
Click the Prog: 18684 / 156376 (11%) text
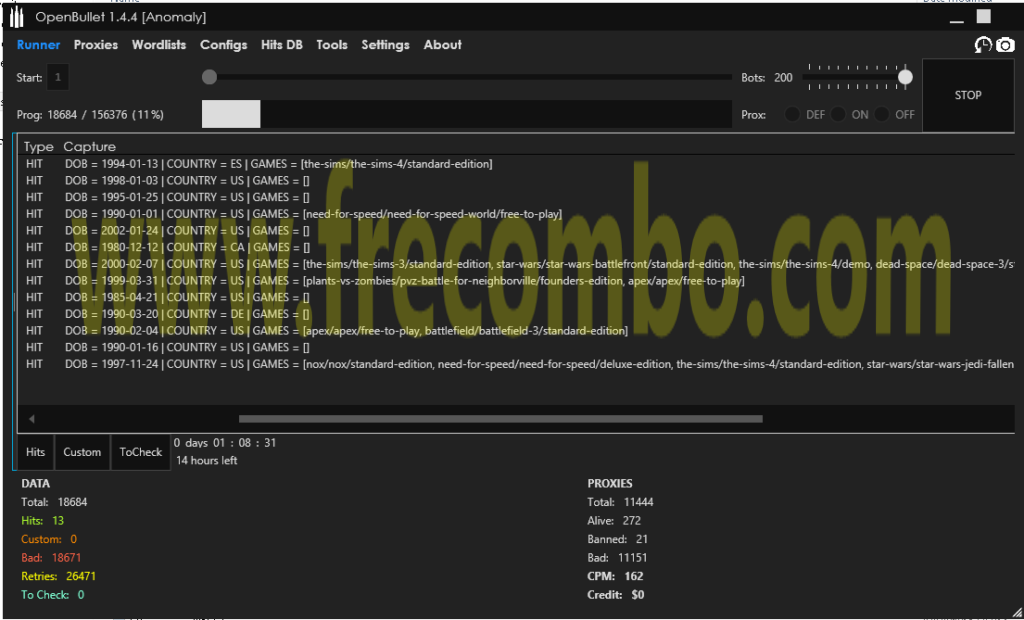click(x=90, y=115)
